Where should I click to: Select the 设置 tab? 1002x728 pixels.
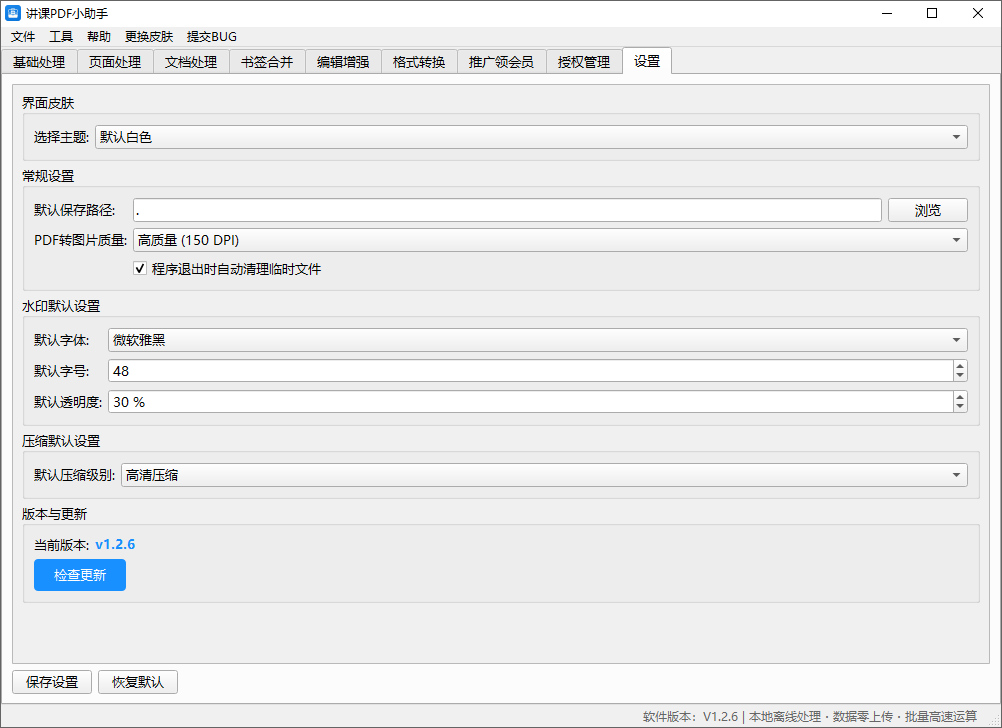tap(647, 61)
